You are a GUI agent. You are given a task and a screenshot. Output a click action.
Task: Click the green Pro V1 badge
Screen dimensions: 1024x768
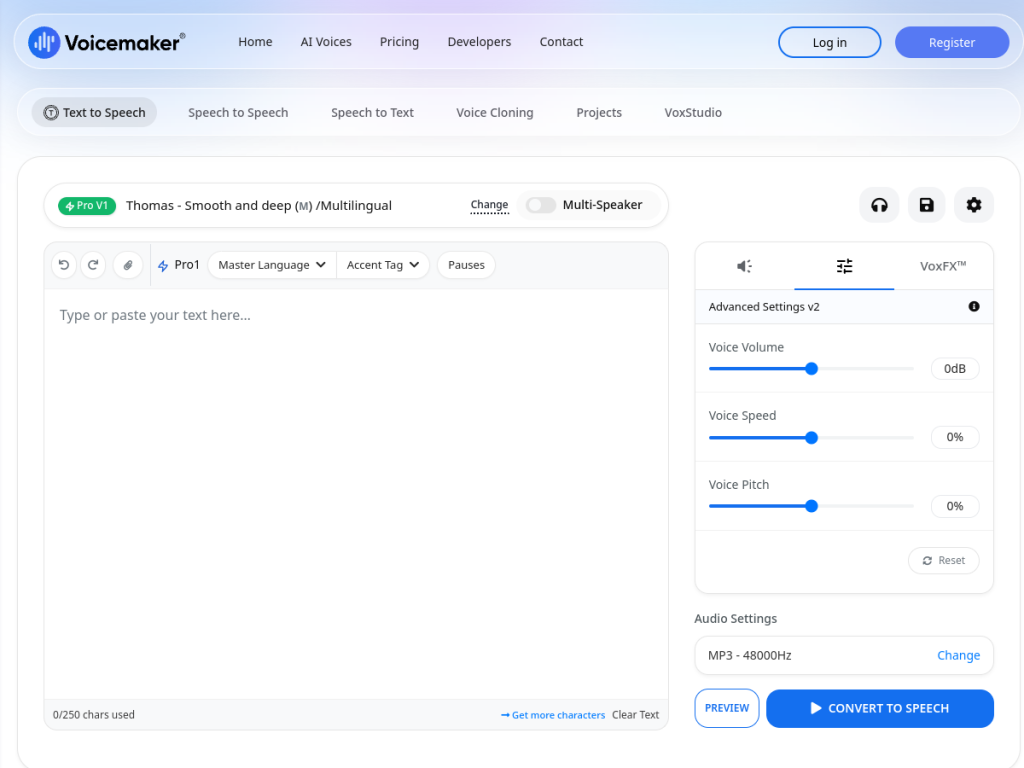pos(87,206)
